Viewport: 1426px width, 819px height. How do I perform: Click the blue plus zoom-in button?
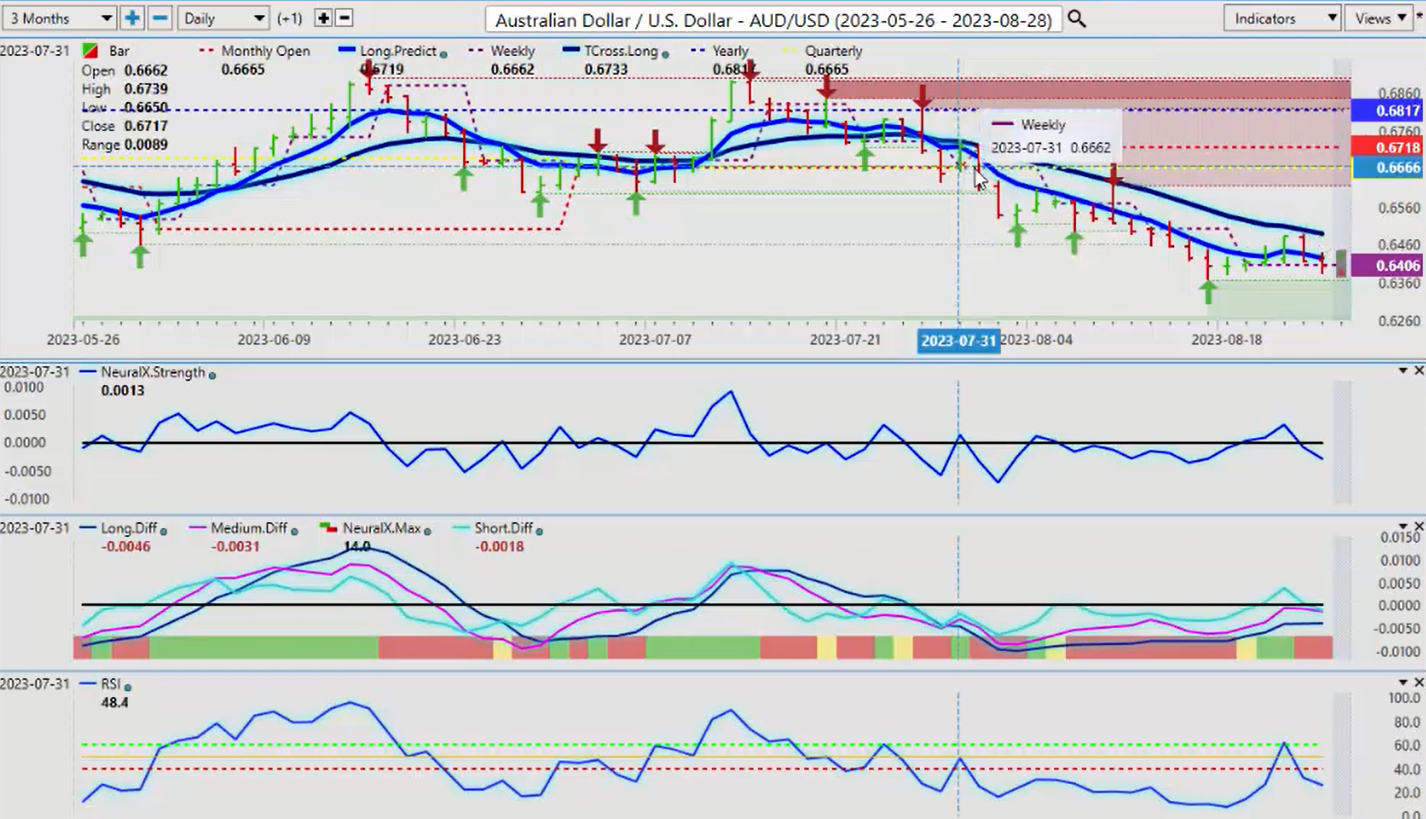pos(132,18)
